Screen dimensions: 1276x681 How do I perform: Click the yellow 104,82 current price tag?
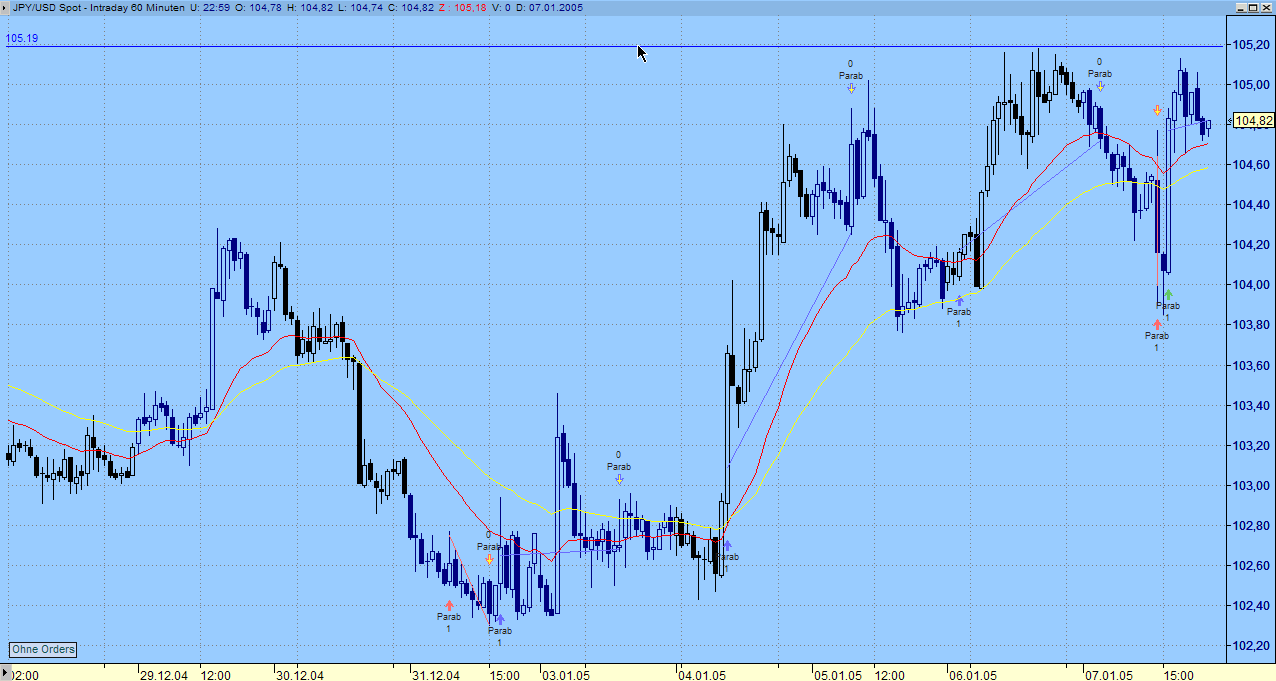[1254, 121]
